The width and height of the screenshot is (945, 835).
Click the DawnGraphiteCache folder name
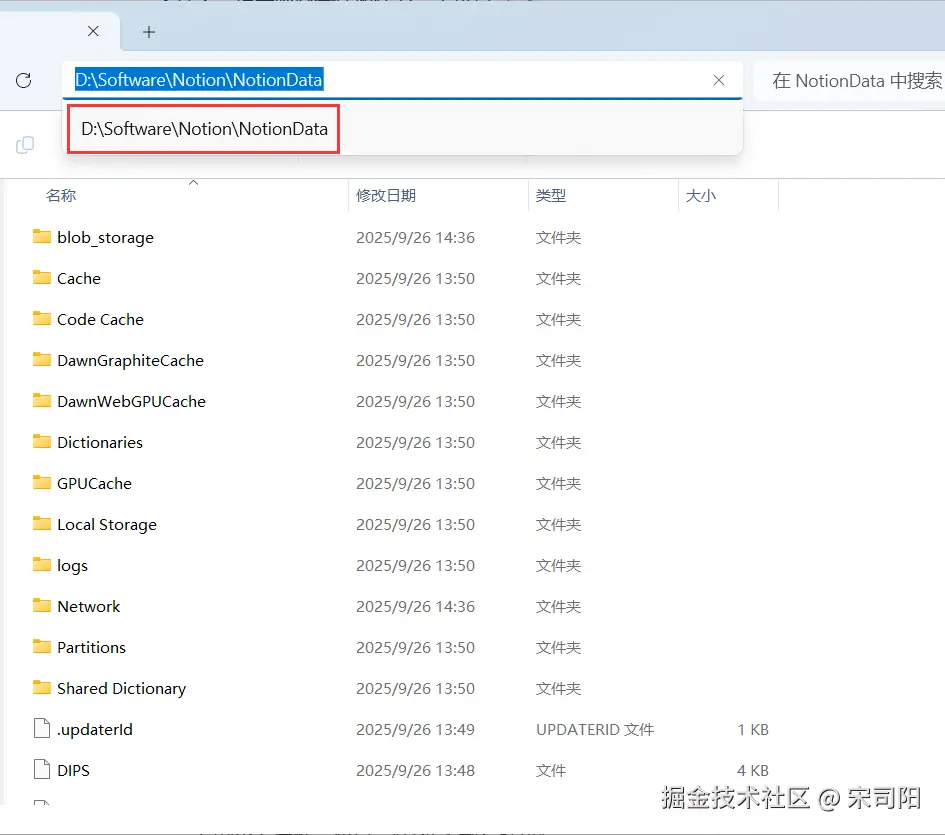(x=131, y=361)
